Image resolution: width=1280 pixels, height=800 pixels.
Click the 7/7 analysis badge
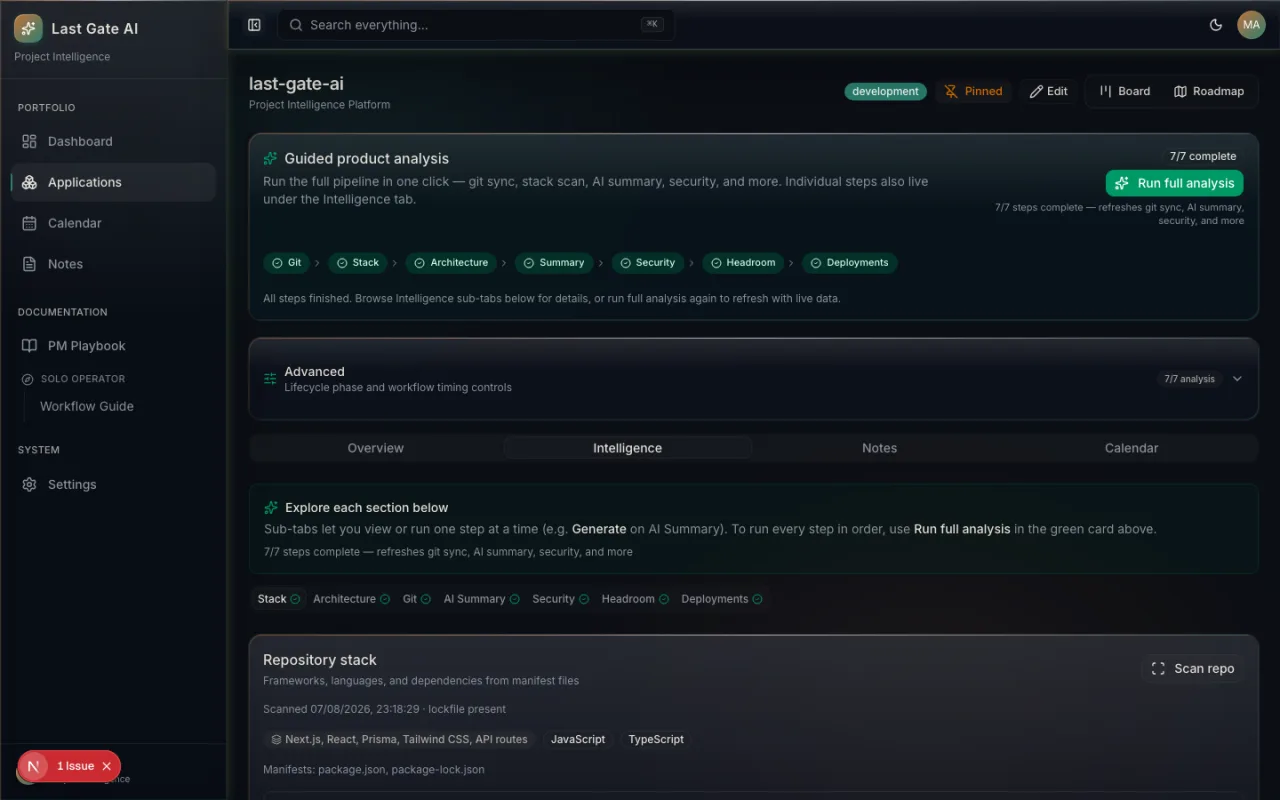[x=1190, y=379]
